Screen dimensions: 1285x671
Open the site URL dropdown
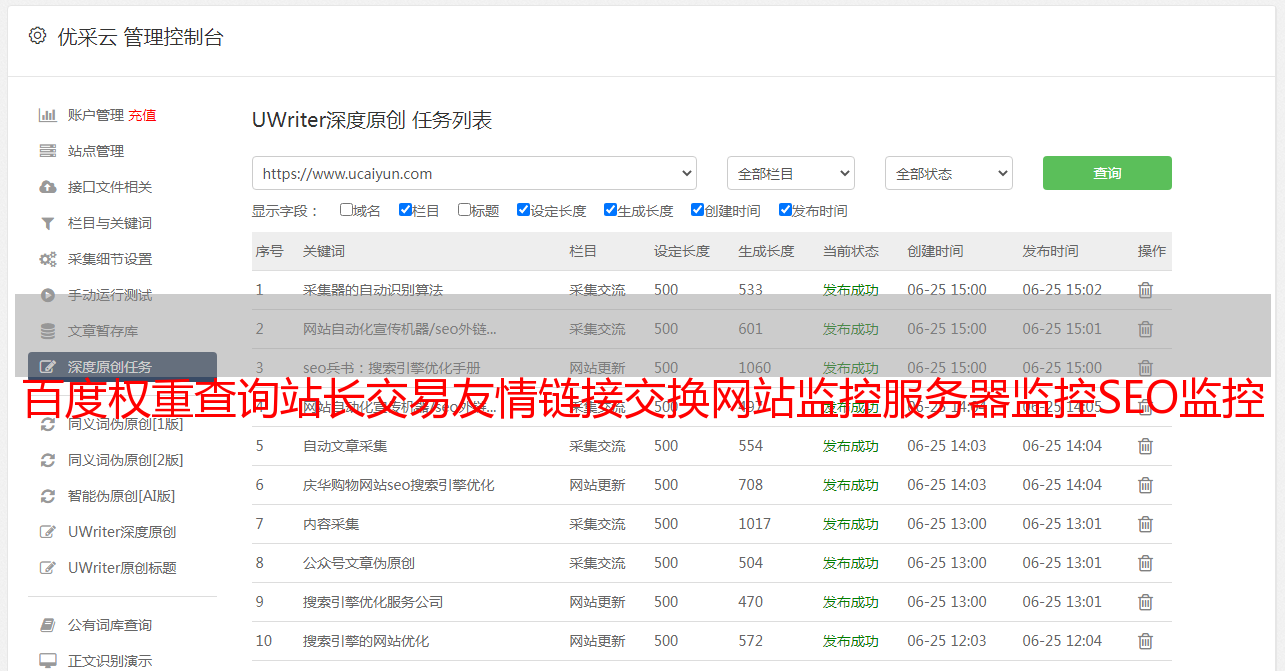[474, 173]
